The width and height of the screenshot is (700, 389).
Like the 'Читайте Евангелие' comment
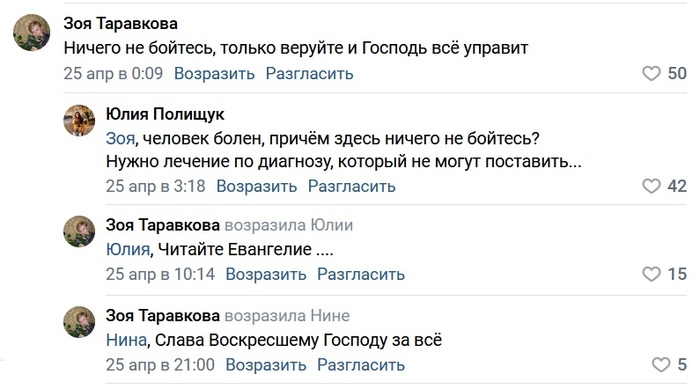(651, 274)
